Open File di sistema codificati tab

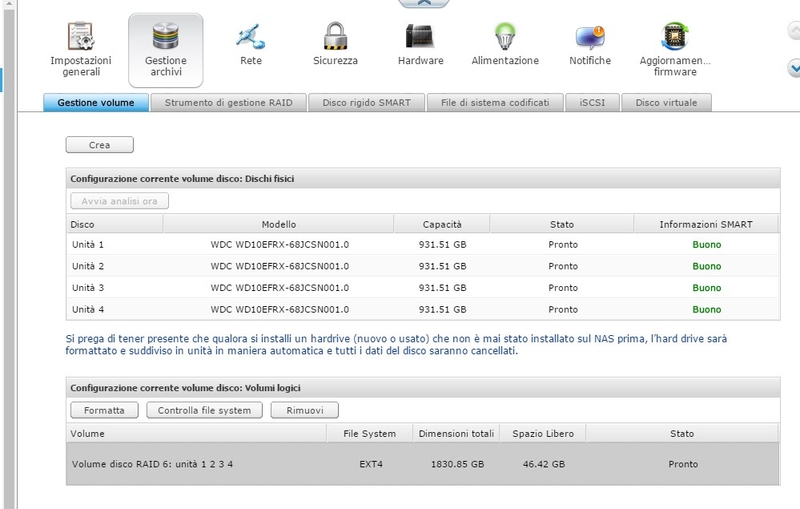(x=495, y=102)
